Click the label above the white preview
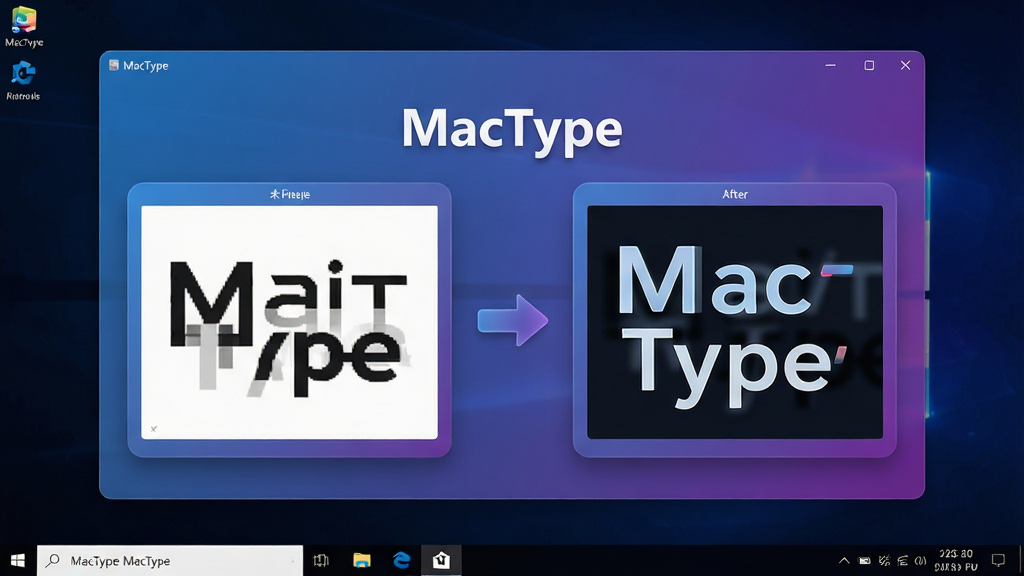Screen dimensions: 1024x576 click(290, 194)
